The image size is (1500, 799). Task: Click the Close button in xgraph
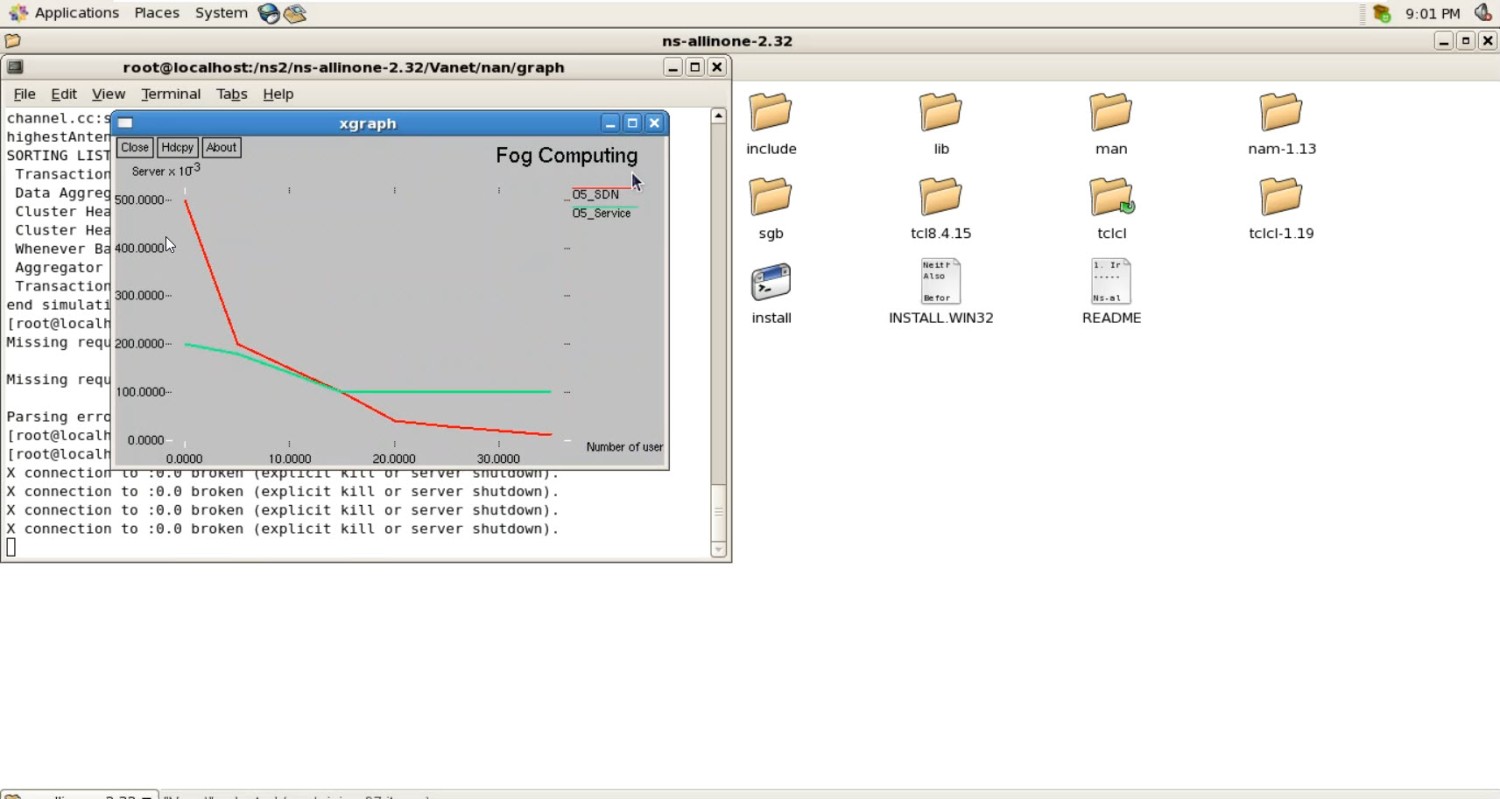pos(134,147)
